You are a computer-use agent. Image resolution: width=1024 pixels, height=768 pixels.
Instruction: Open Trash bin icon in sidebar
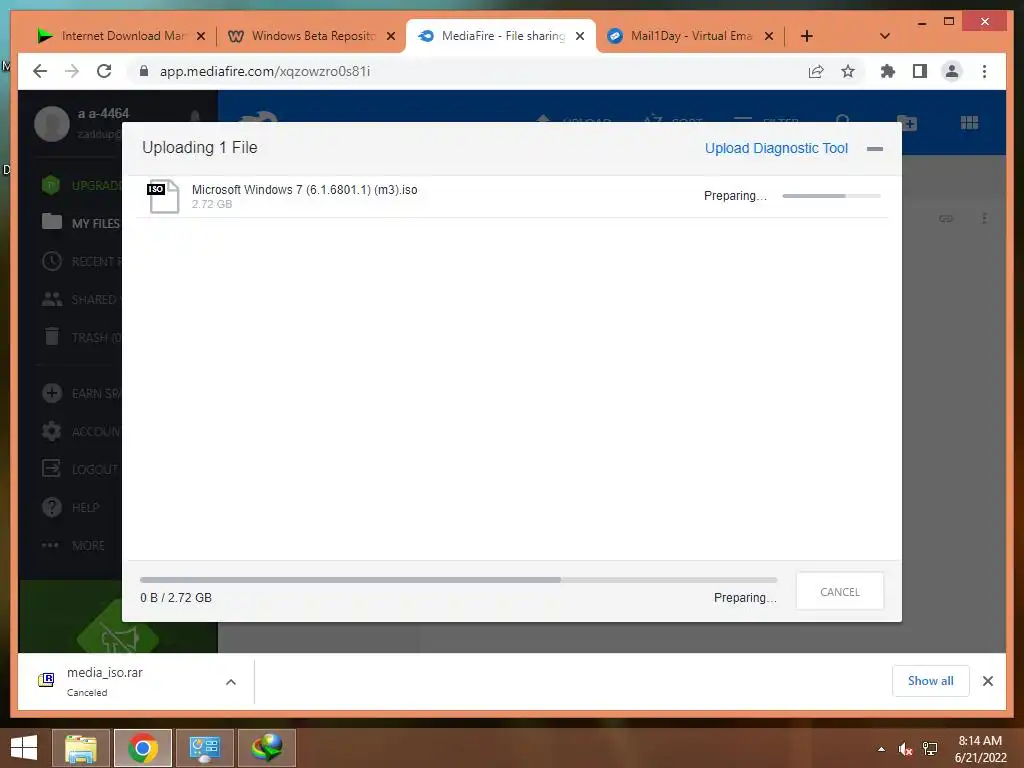click(x=52, y=337)
